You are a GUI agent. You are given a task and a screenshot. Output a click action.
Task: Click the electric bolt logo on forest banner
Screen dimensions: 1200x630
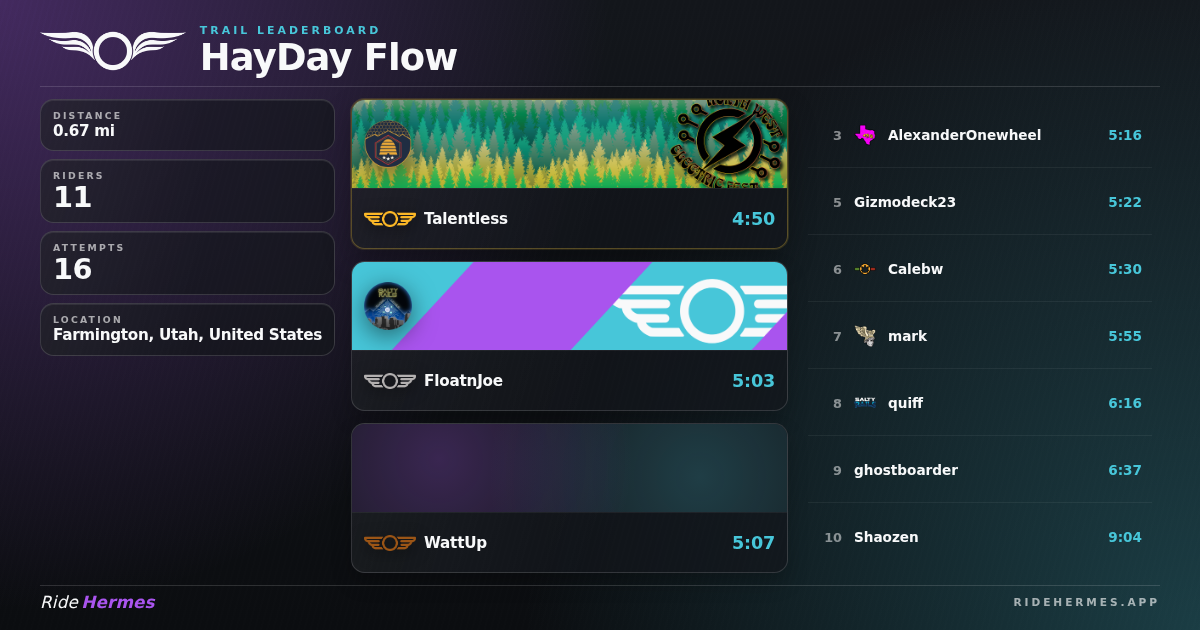[x=728, y=144]
